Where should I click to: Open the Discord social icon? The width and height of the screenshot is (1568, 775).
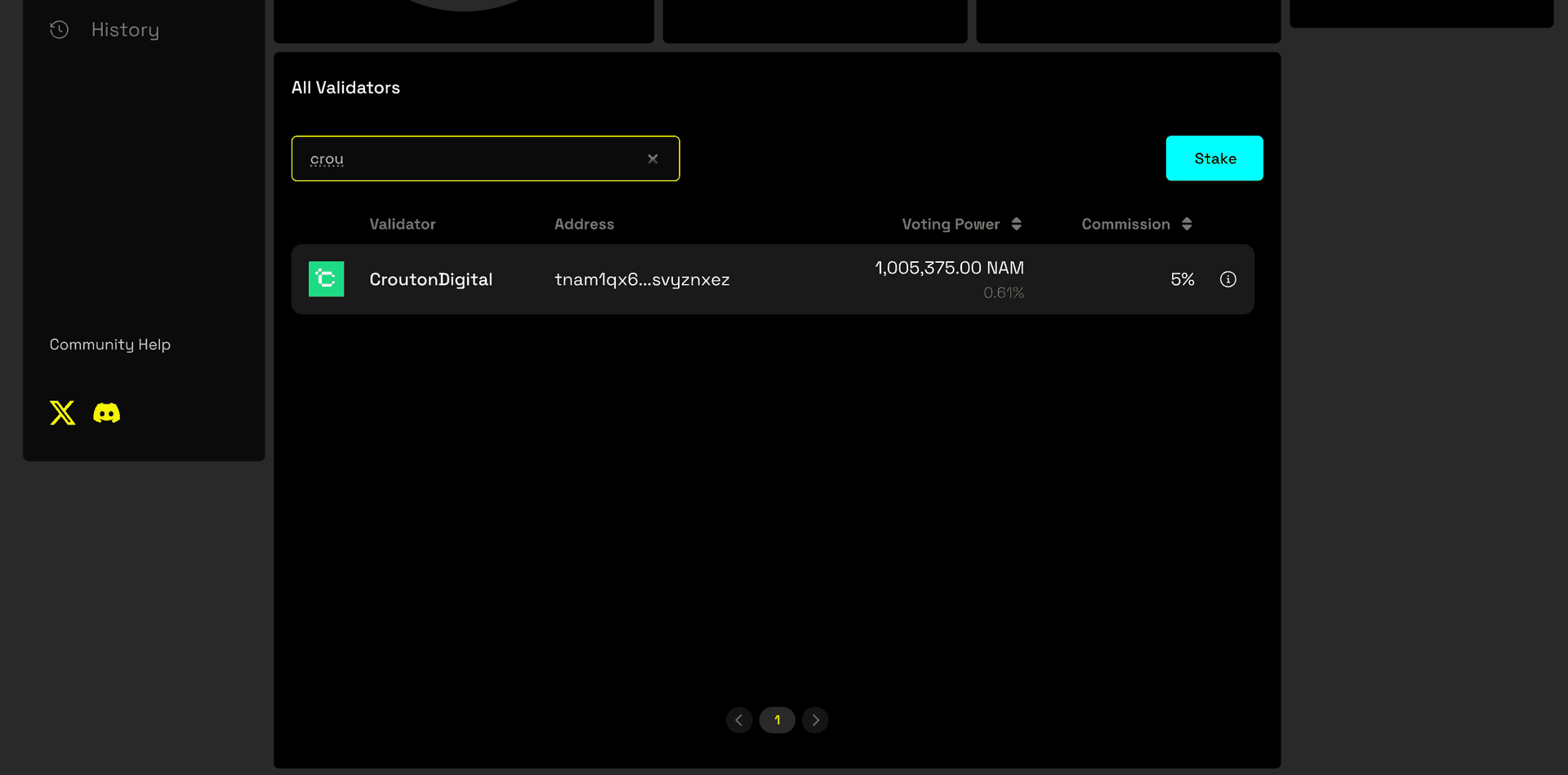tap(106, 413)
